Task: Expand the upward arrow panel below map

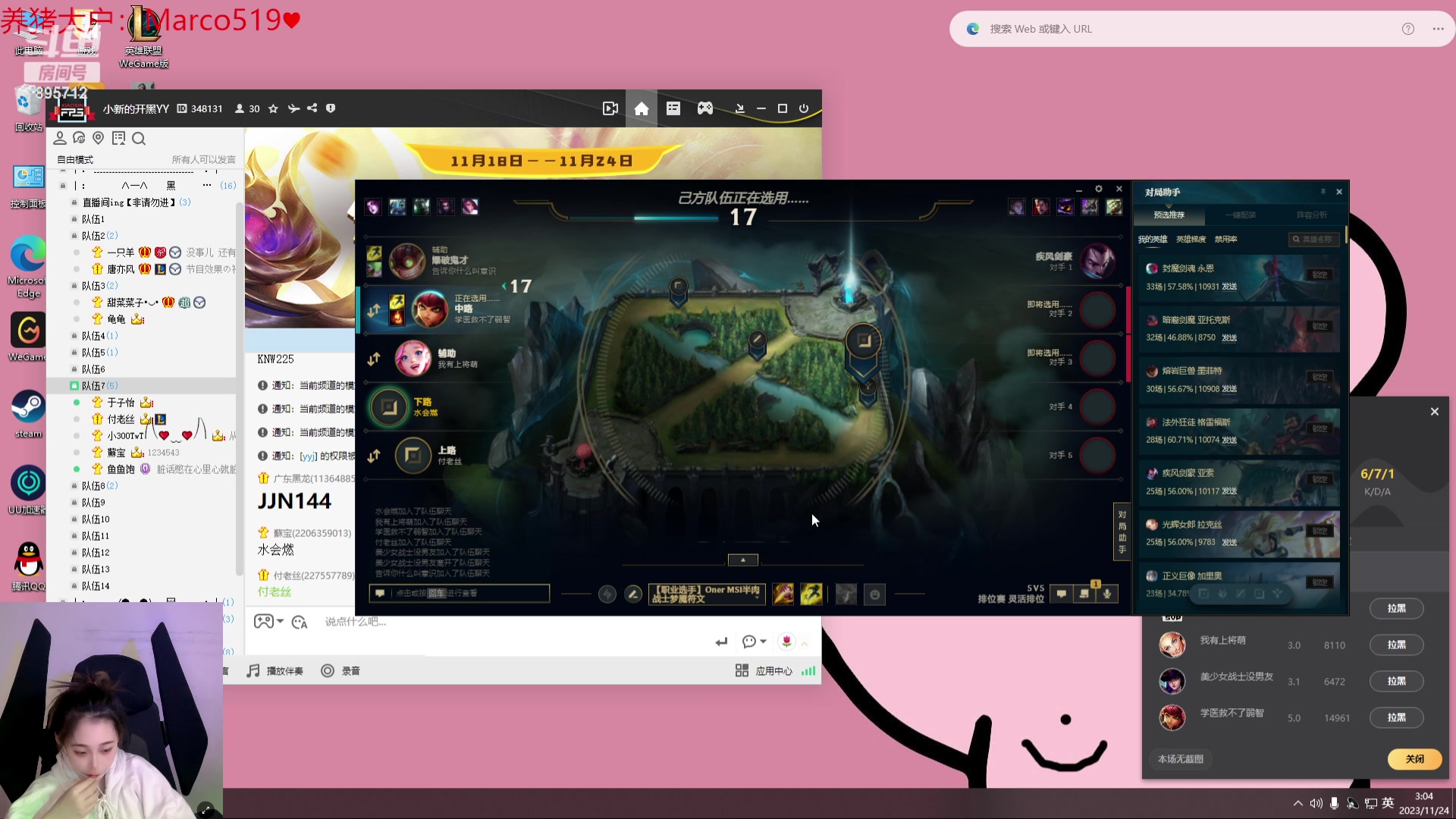Action: 742,560
